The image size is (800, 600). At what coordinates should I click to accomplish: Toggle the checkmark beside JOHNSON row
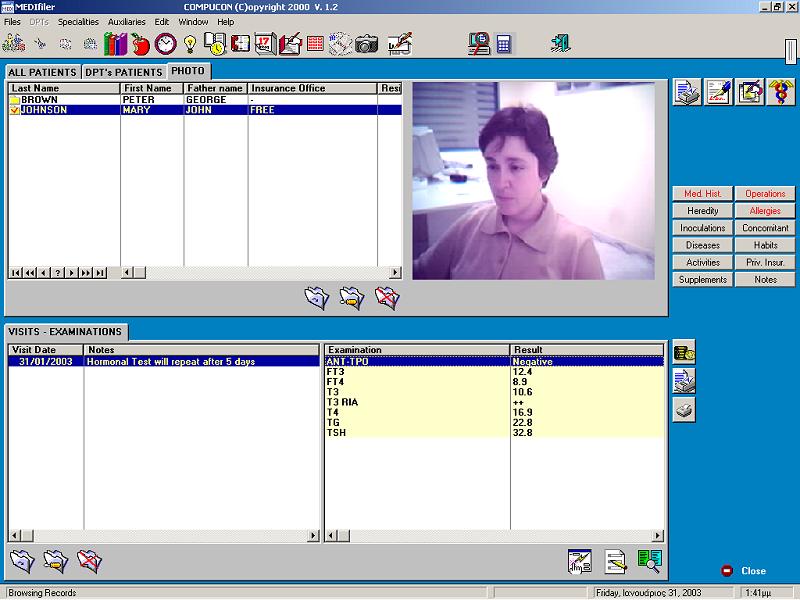14,110
